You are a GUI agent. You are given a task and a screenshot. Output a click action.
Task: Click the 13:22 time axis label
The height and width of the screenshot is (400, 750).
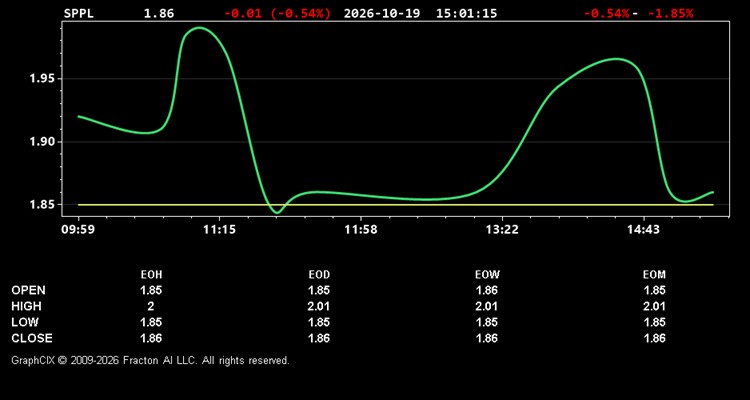click(502, 230)
